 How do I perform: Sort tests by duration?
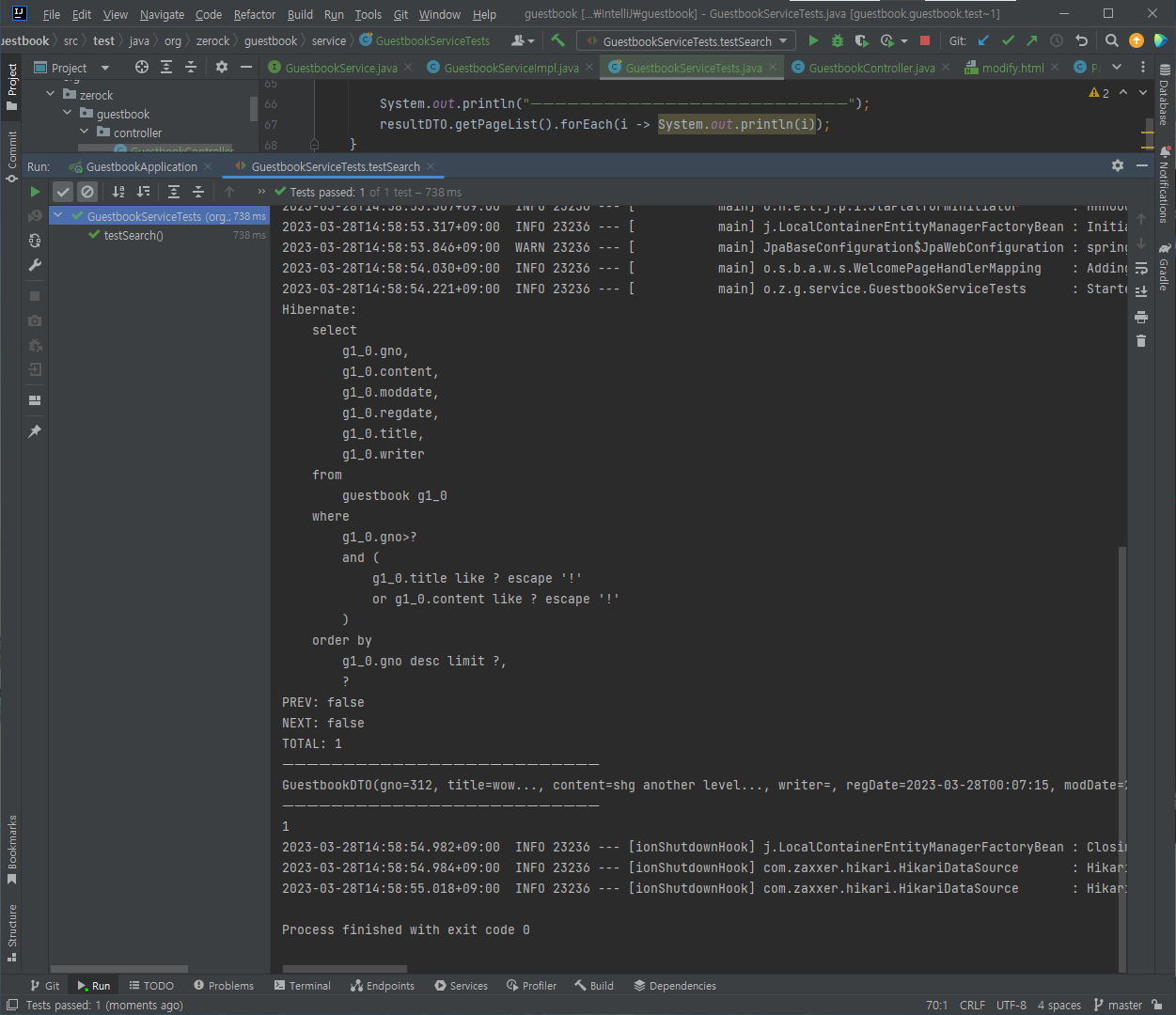(x=143, y=192)
